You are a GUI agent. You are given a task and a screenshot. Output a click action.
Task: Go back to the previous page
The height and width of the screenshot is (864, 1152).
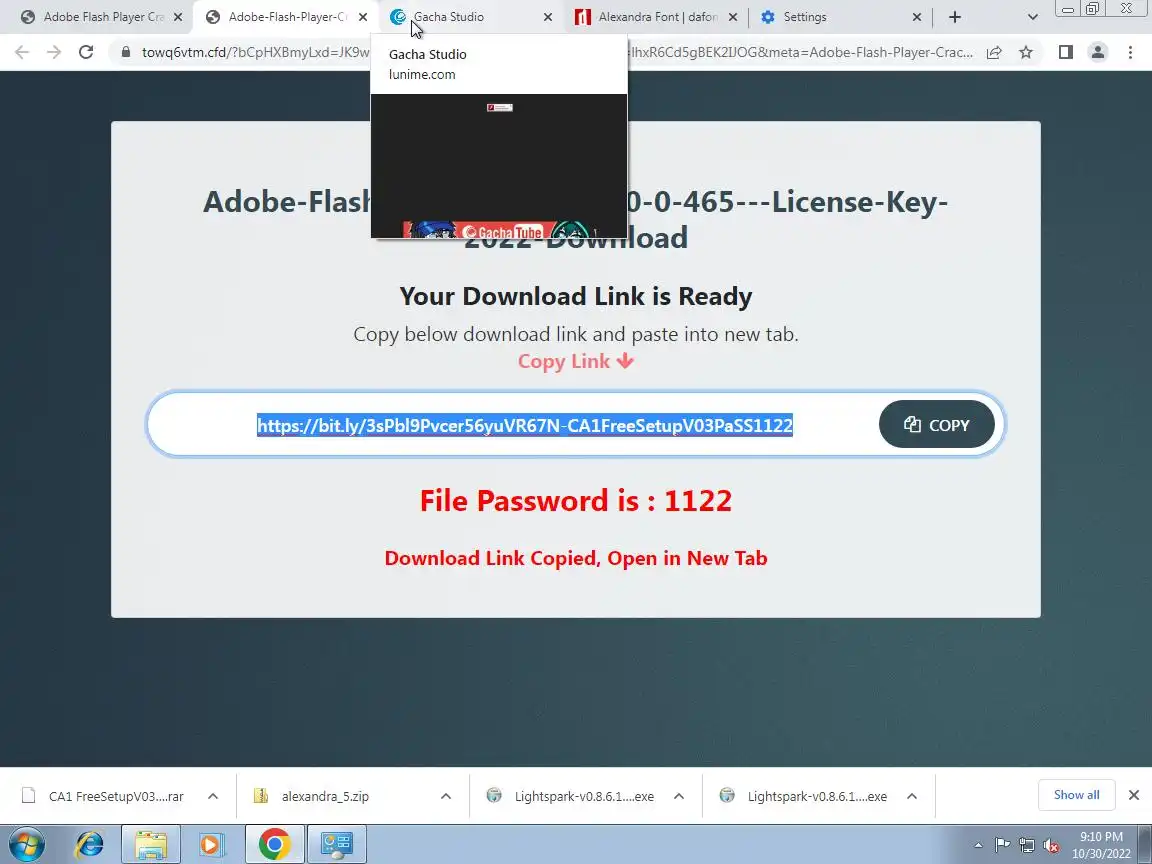click(22, 52)
